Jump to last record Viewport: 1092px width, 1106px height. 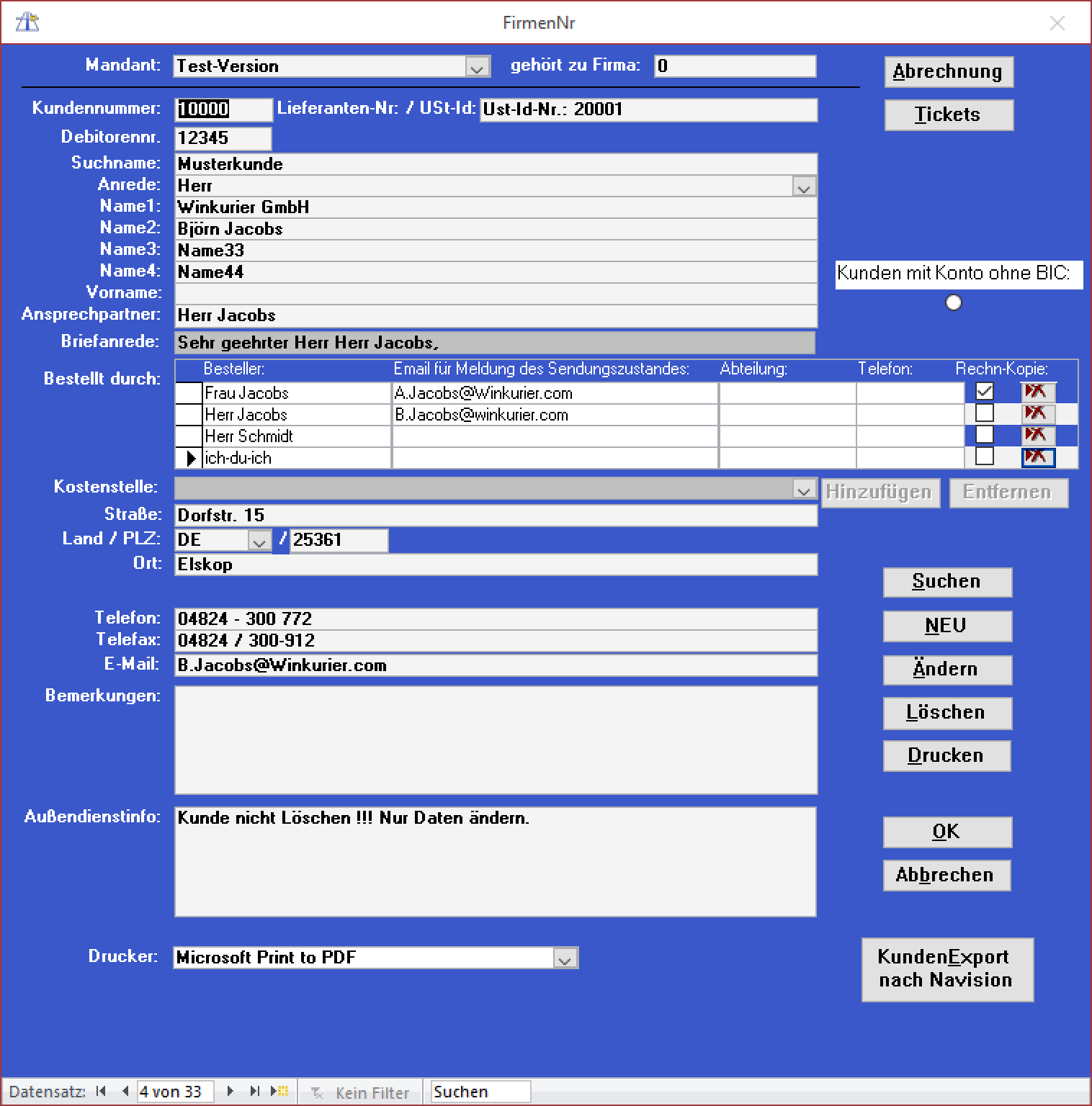(254, 1092)
